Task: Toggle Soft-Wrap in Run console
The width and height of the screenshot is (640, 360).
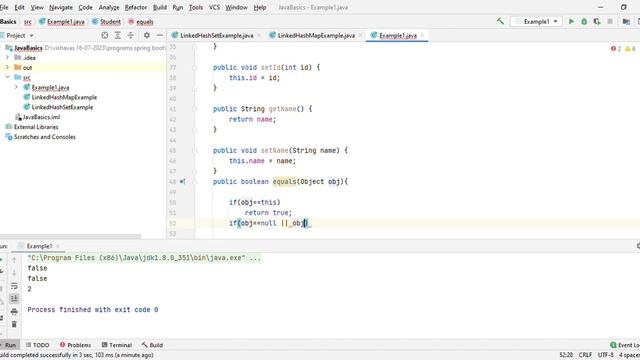Action: pos(14,286)
